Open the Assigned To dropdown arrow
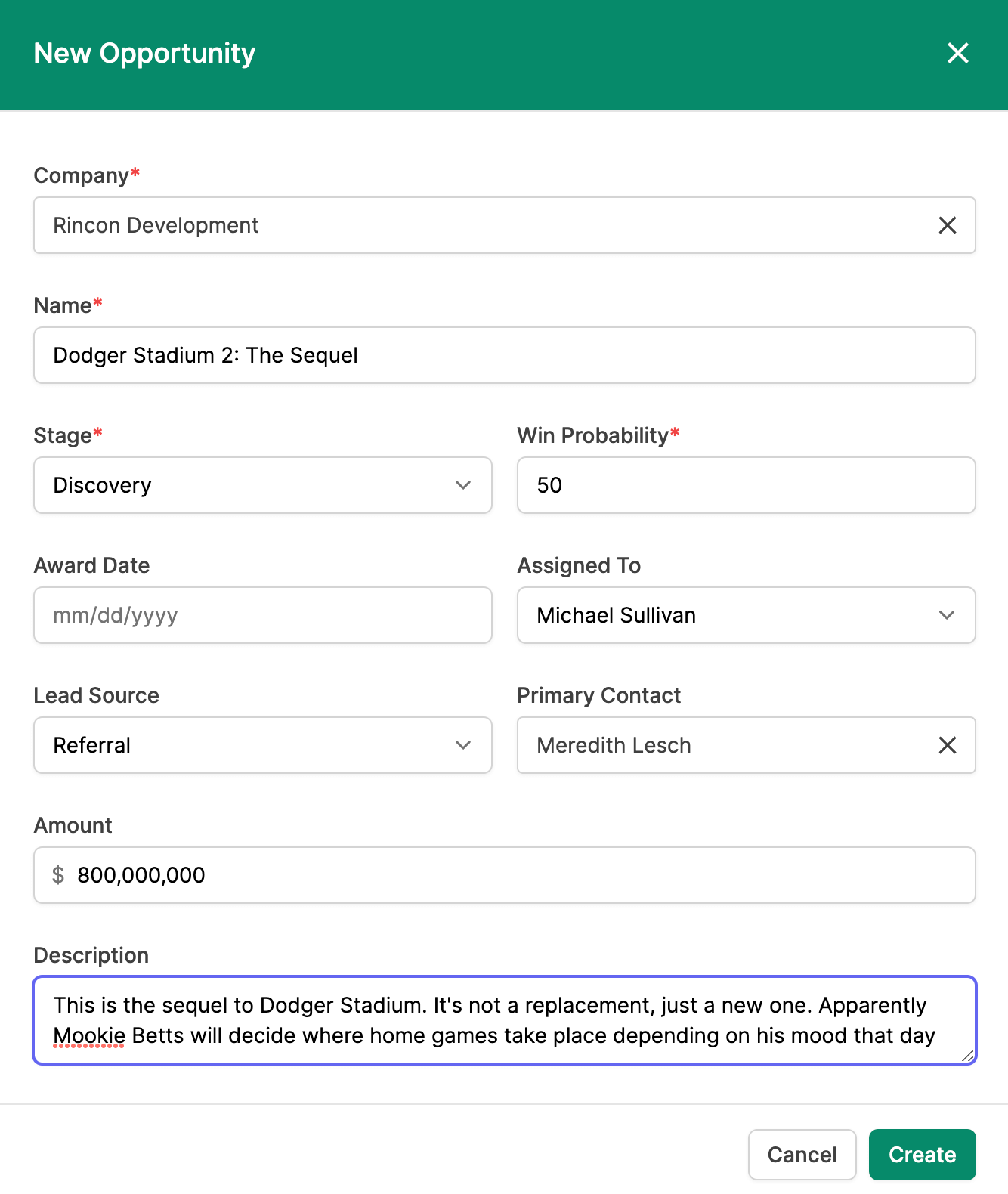Screen dimensions: 1008x1194 pyautogui.click(x=947, y=615)
